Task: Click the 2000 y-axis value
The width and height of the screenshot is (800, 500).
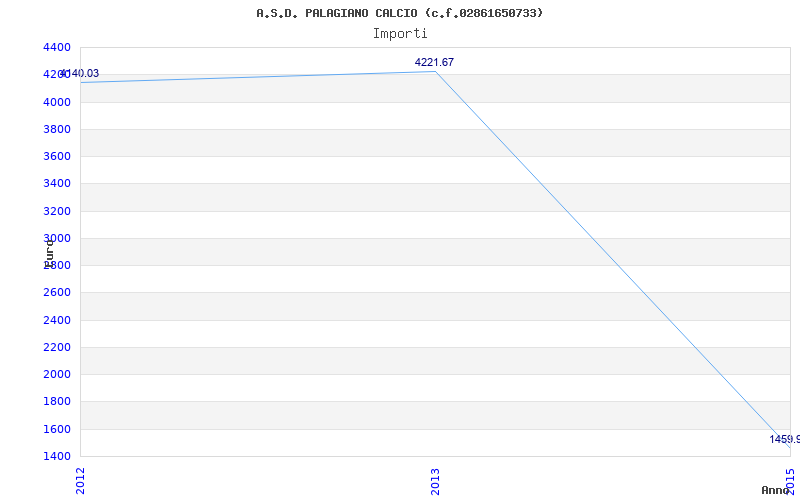Action: pyautogui.click(x=57, y=374)
